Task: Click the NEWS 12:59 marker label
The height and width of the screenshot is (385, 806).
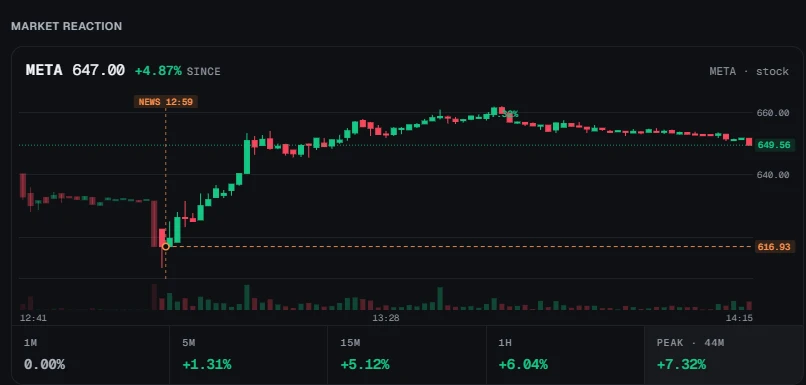Action: pyautogui.click(x=166, y=102)
